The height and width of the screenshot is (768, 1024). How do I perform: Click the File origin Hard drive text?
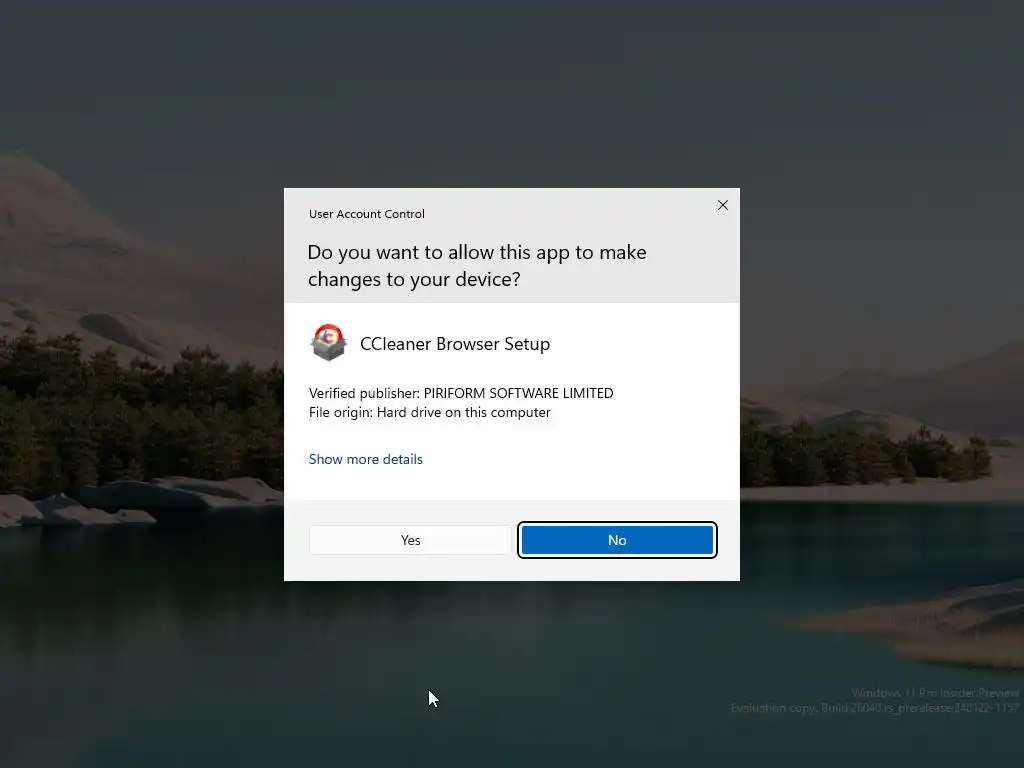point(430,412)
